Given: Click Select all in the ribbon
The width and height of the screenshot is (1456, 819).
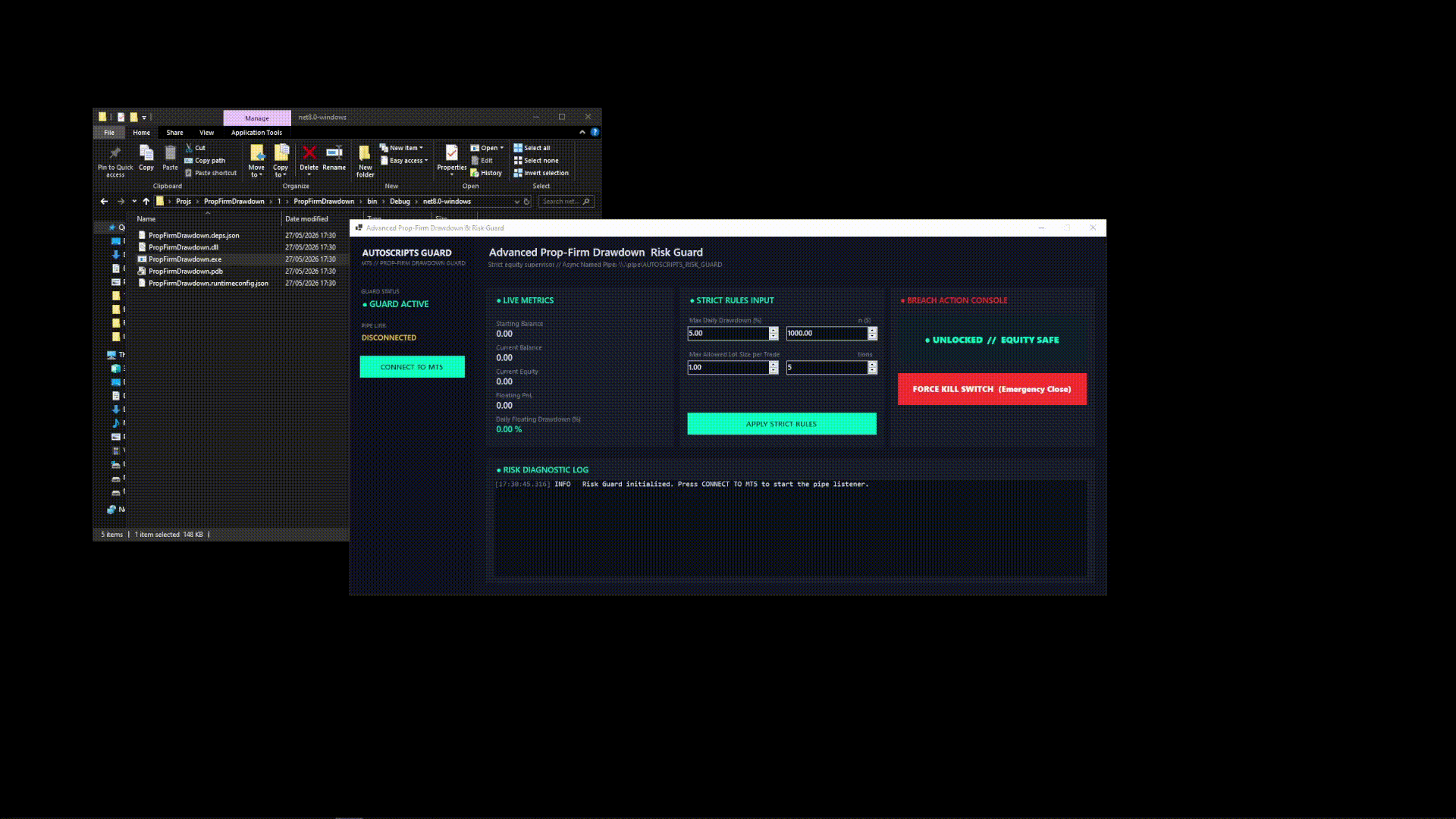Looking at the screenshot, I should pyautogui.click(x=532, y=148).
